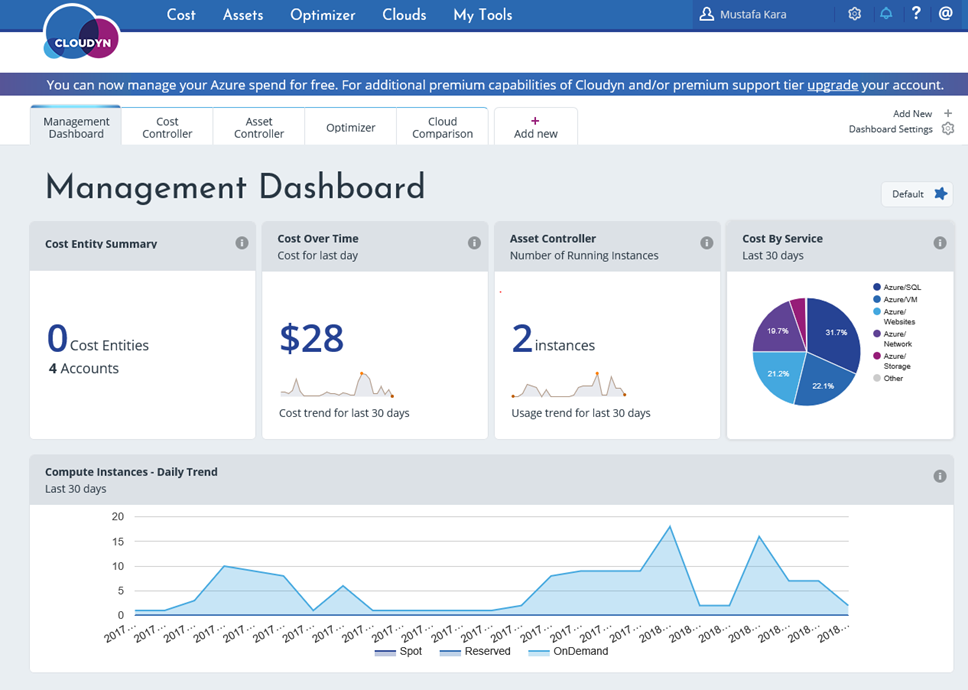The width and height of the screenshot is (968, 690).
Task: Click the user profile icon beside Mustafa Kara
Action: 706,14
